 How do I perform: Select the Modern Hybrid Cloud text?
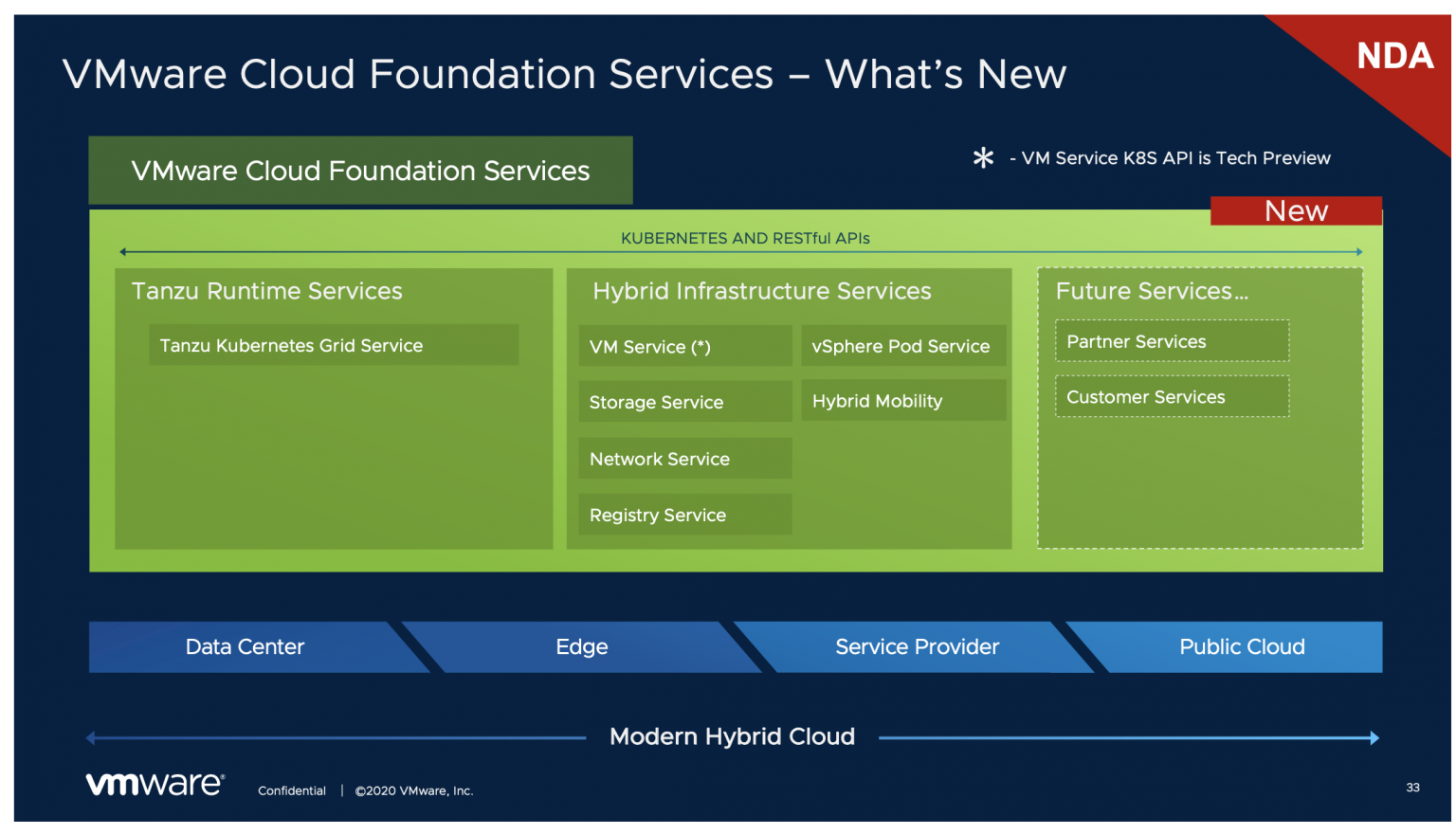coord(732,736)
